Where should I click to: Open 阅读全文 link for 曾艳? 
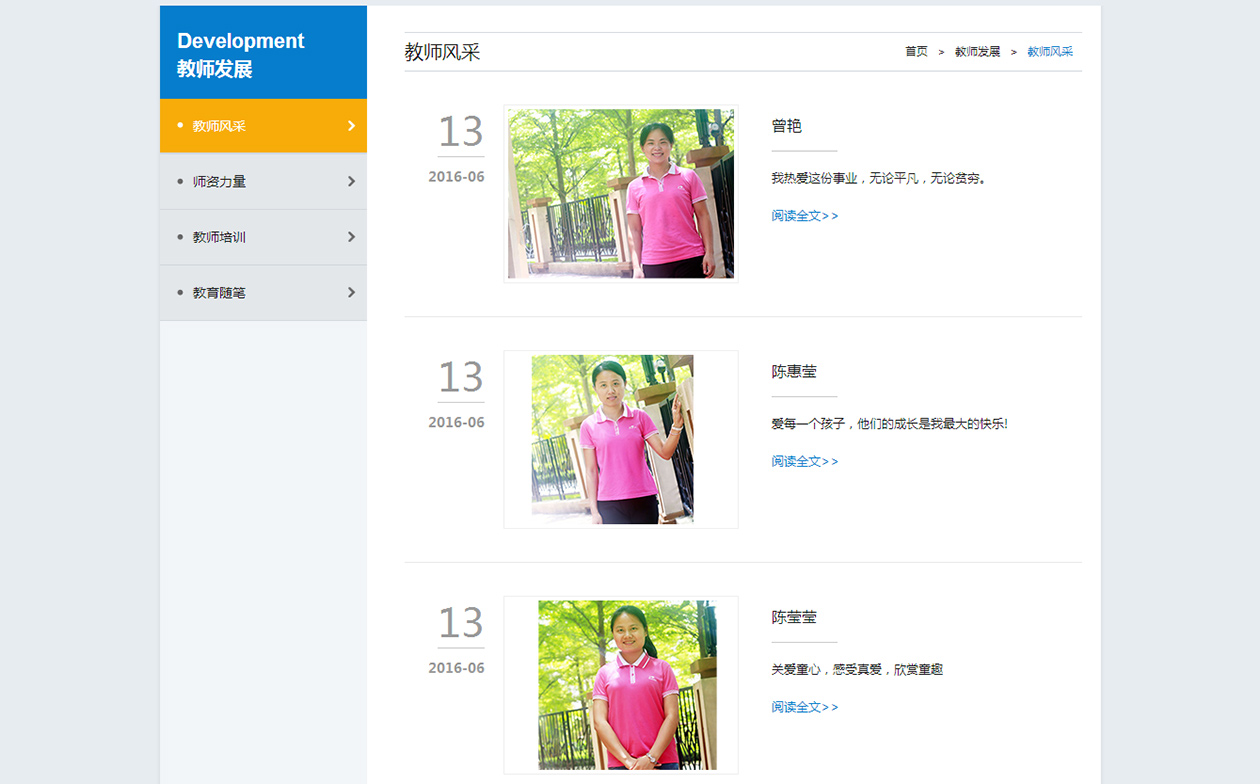(x=805, y=216)
